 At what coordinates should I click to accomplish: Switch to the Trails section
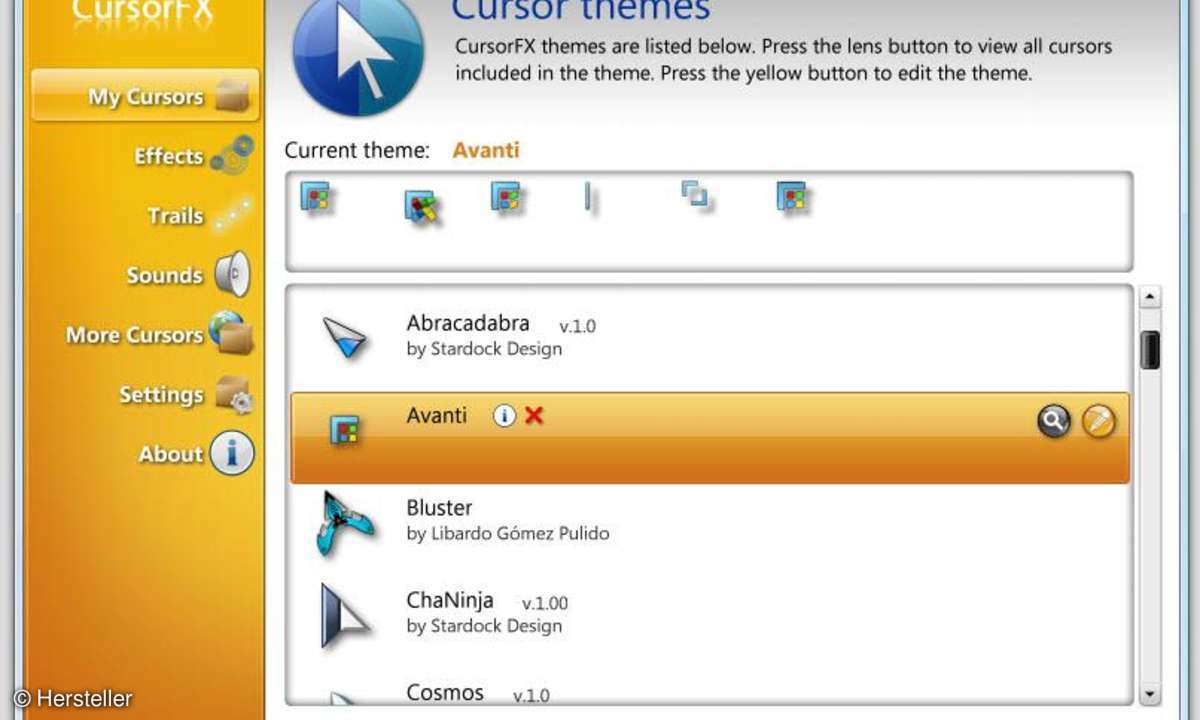(198, 216)
